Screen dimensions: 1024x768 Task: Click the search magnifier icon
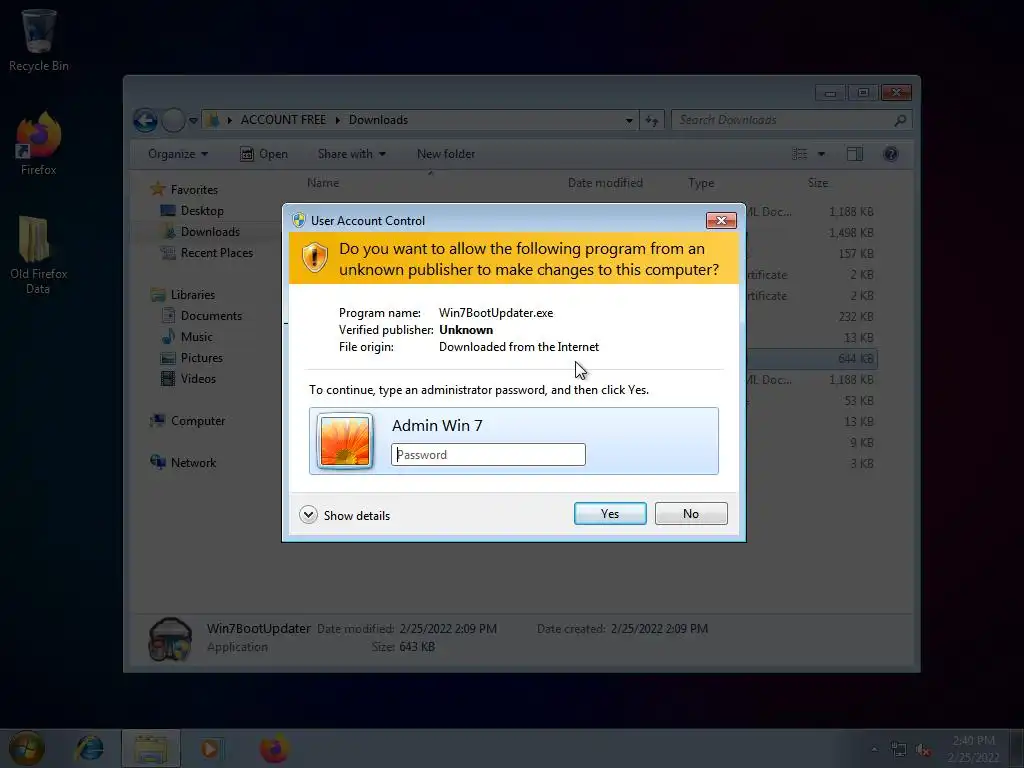(x=900, y=120)
